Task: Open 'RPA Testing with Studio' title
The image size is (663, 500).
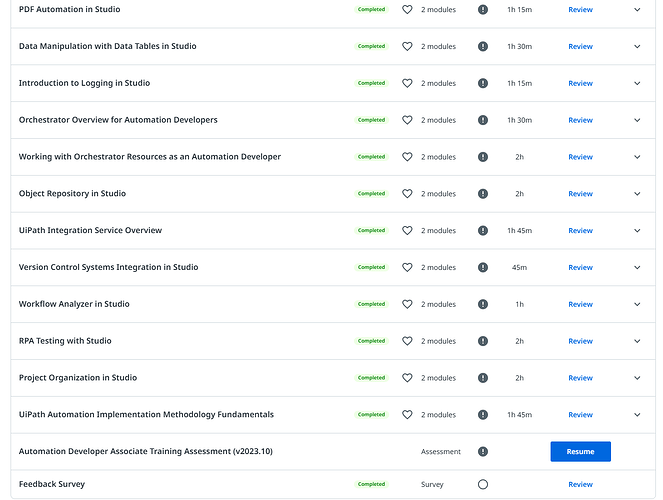Action: 65,341
